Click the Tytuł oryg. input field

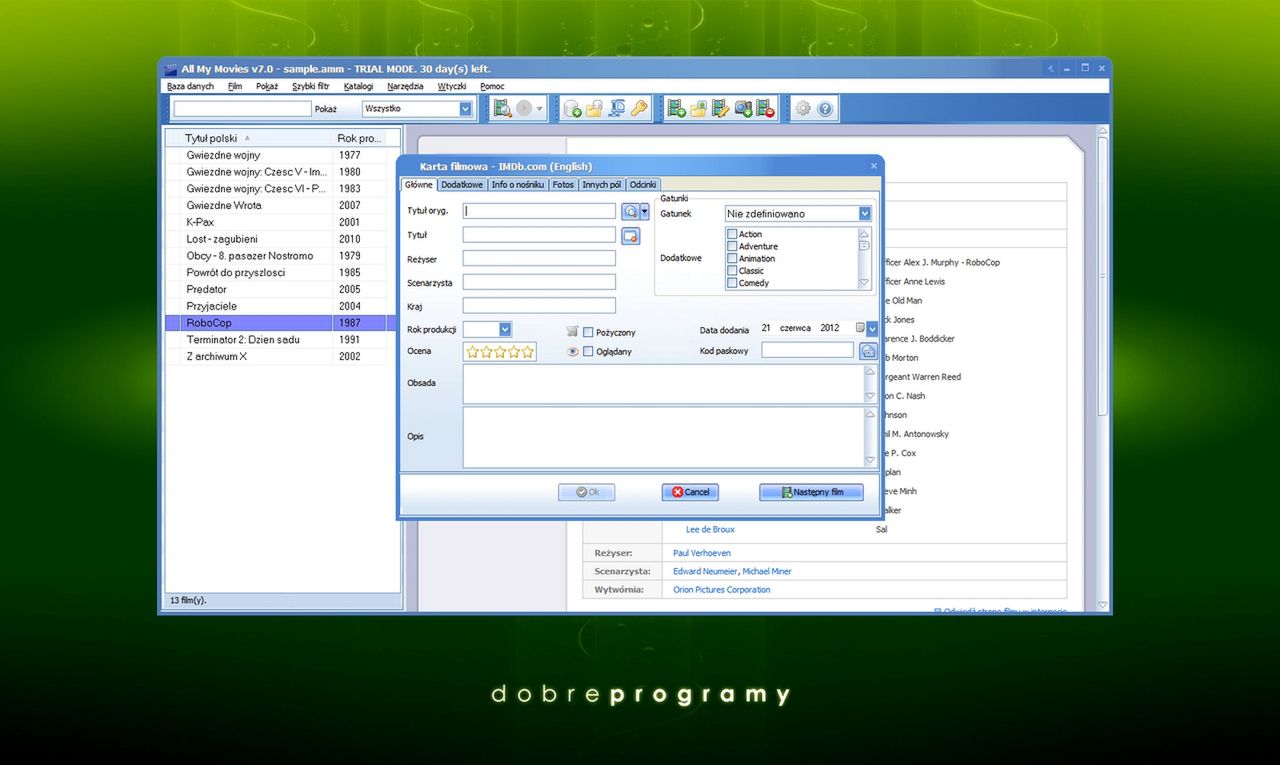click(x=539, y=211)
